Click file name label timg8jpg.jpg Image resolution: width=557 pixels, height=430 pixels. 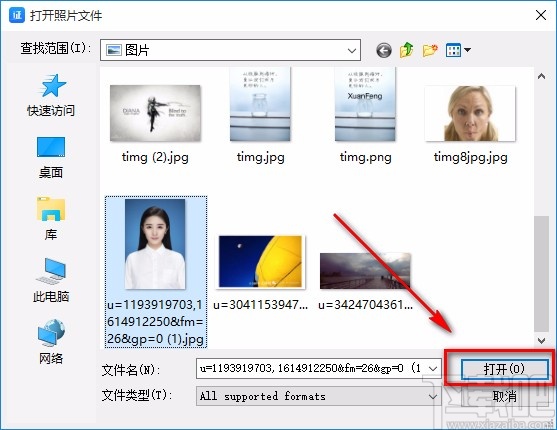pyautogui.click(x=470, y=157)
